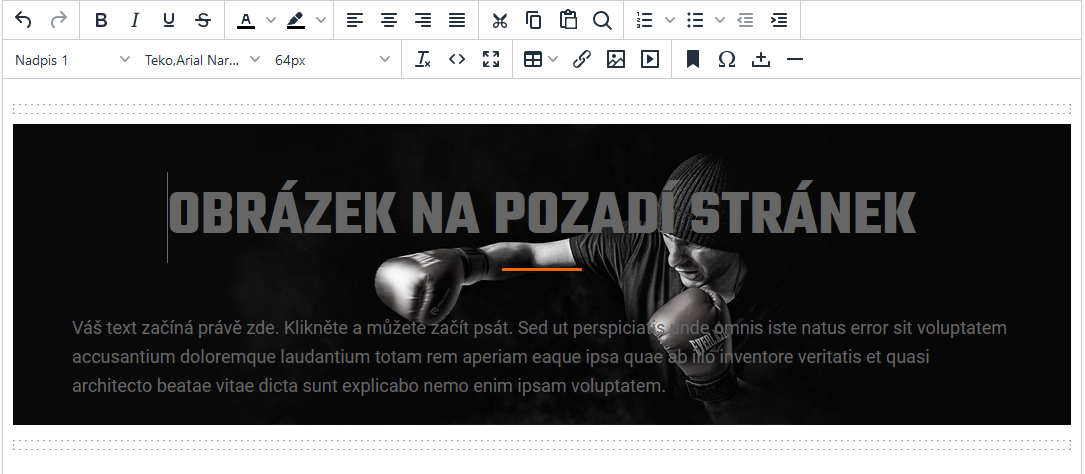Open special characters omega icon
1085x474 pixels.
tap(727, 60)
